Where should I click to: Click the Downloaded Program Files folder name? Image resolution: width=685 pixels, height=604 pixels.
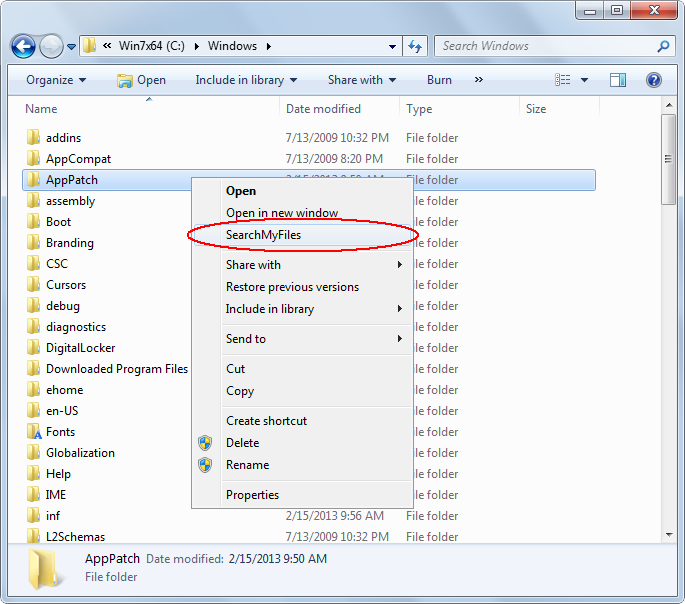point(117,369)
